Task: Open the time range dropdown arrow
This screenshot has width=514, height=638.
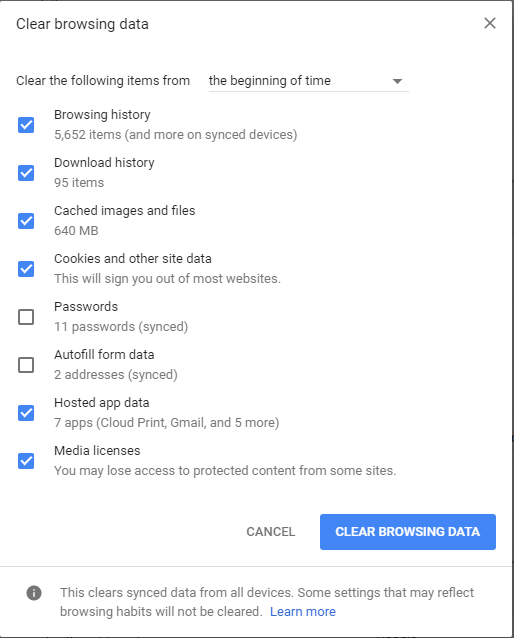Action: 397,81
